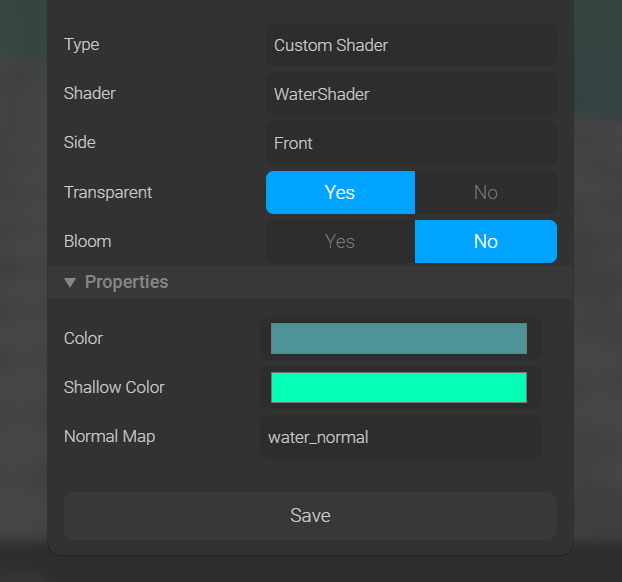Open the Type dropdown showing Custom Shader

coord(410,45)
